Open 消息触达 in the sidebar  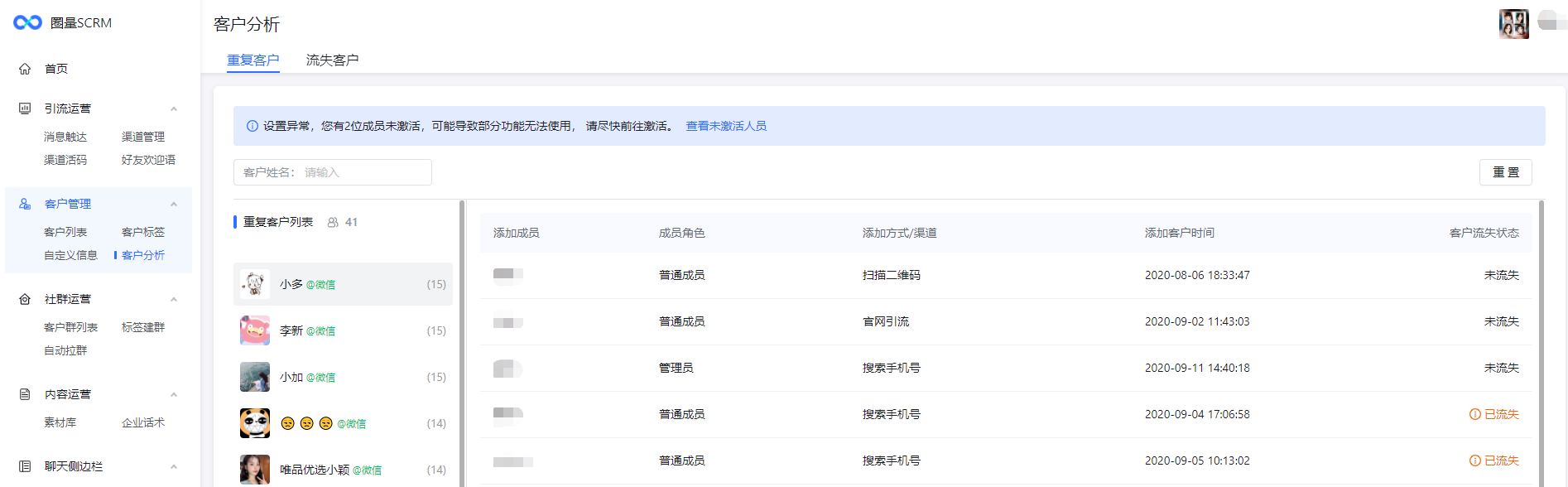point(65,137)
